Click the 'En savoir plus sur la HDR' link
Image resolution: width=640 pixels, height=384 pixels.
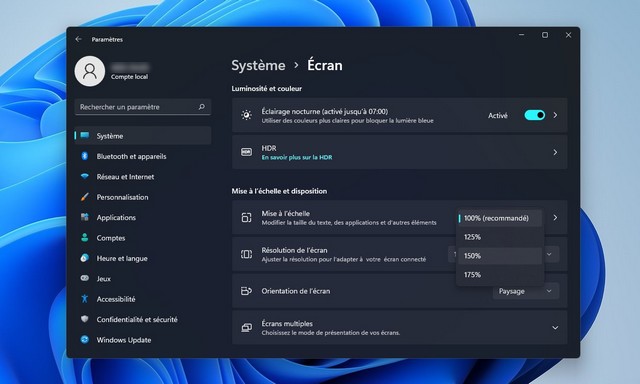click(x=297, y=157)
